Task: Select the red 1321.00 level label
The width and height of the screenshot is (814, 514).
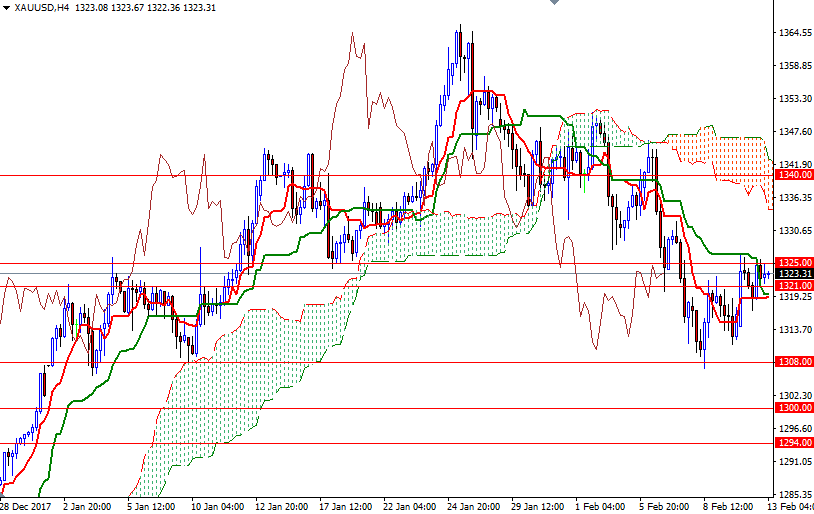Action: click(x=794, y=286)
